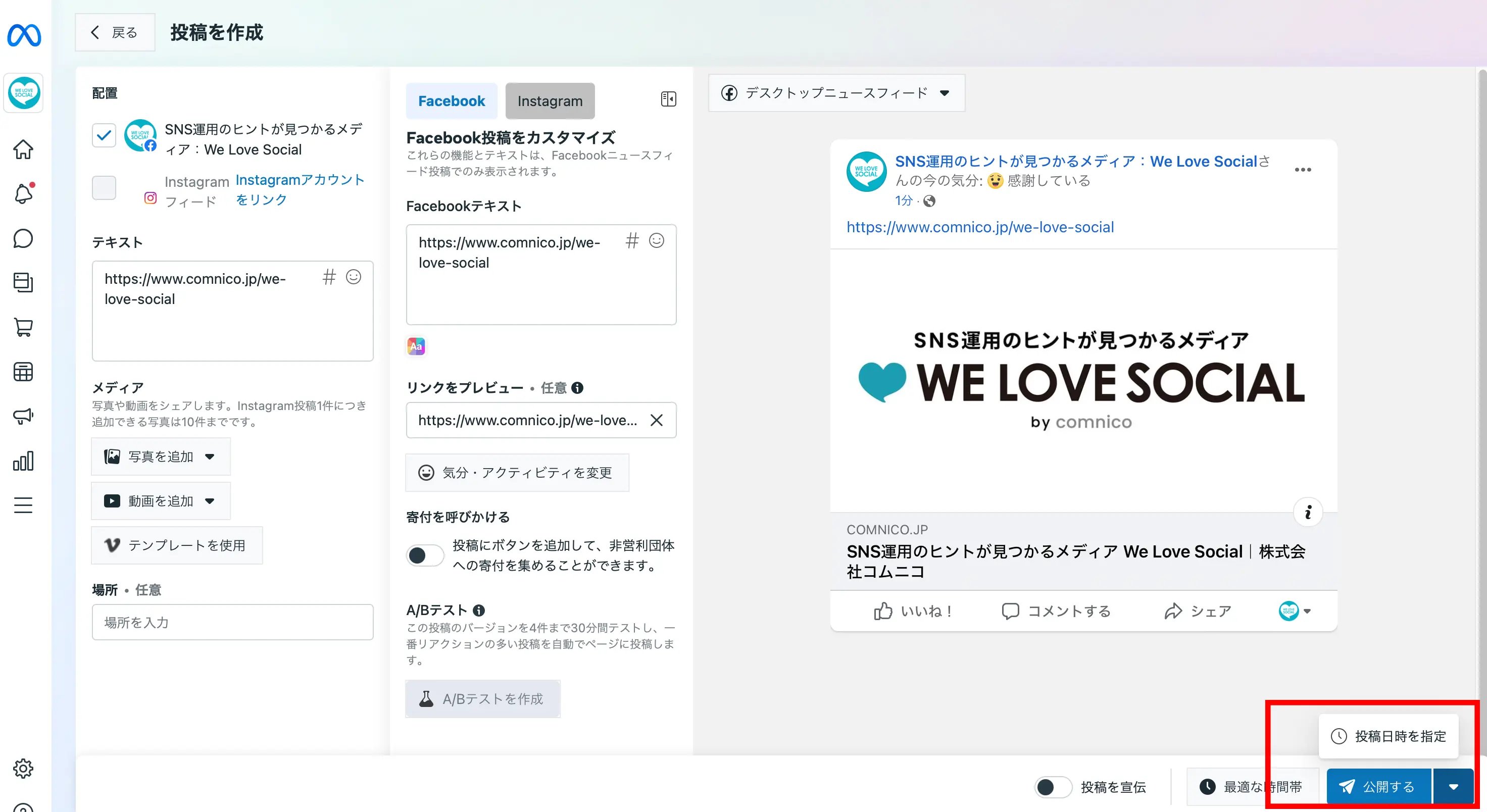Click page name link in post preview

[1076, 162]
